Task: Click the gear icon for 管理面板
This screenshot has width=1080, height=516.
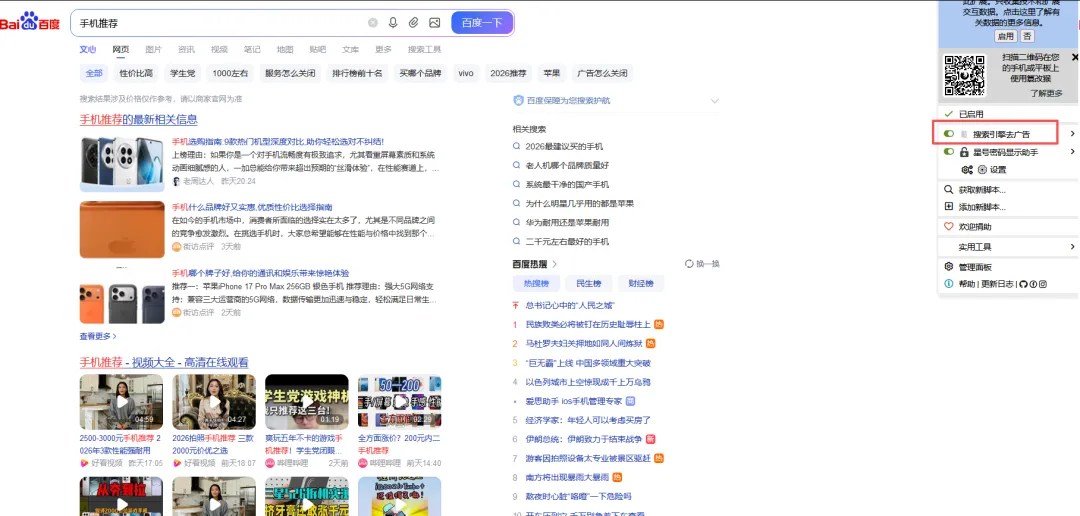Action: pyautogui.click(x=948, y=267)
